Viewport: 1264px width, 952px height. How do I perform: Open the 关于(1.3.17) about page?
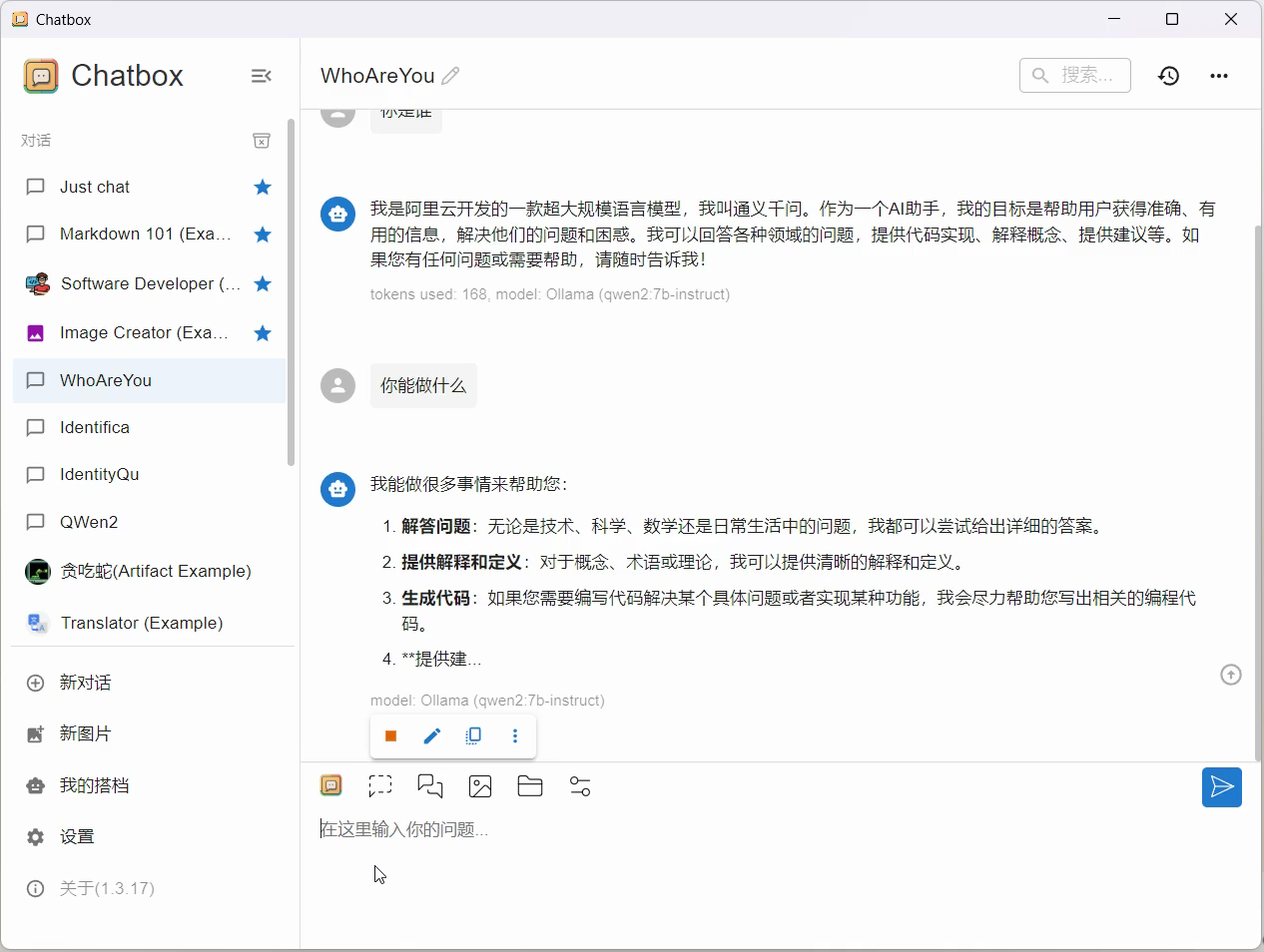[x=149, y=888]
